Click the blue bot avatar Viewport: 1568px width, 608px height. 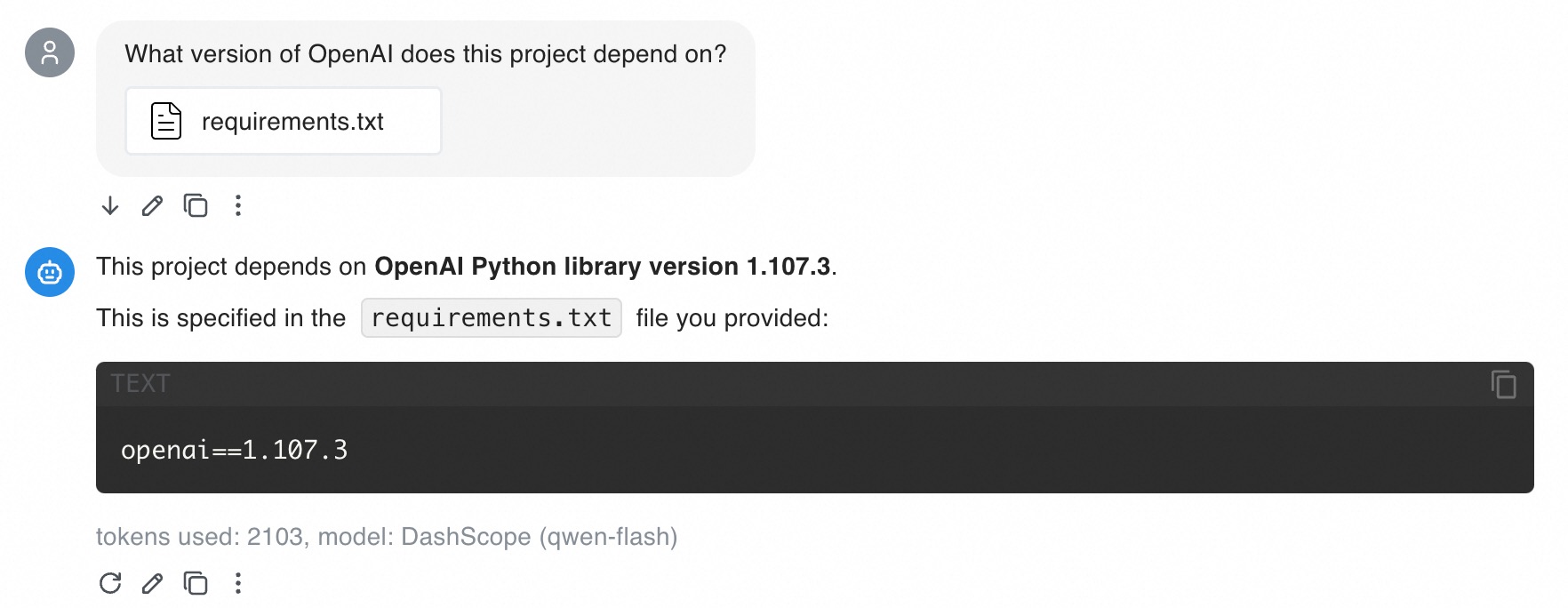49,272
